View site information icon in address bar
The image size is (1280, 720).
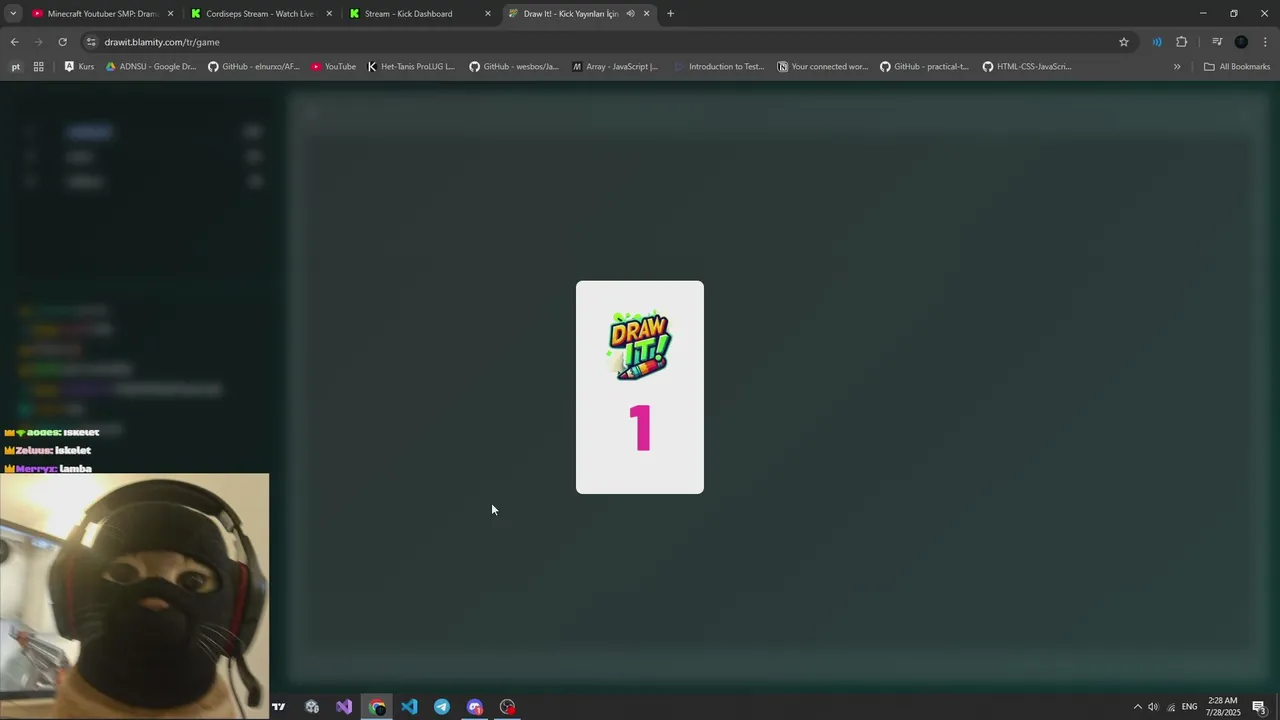[x=91, y=42]
